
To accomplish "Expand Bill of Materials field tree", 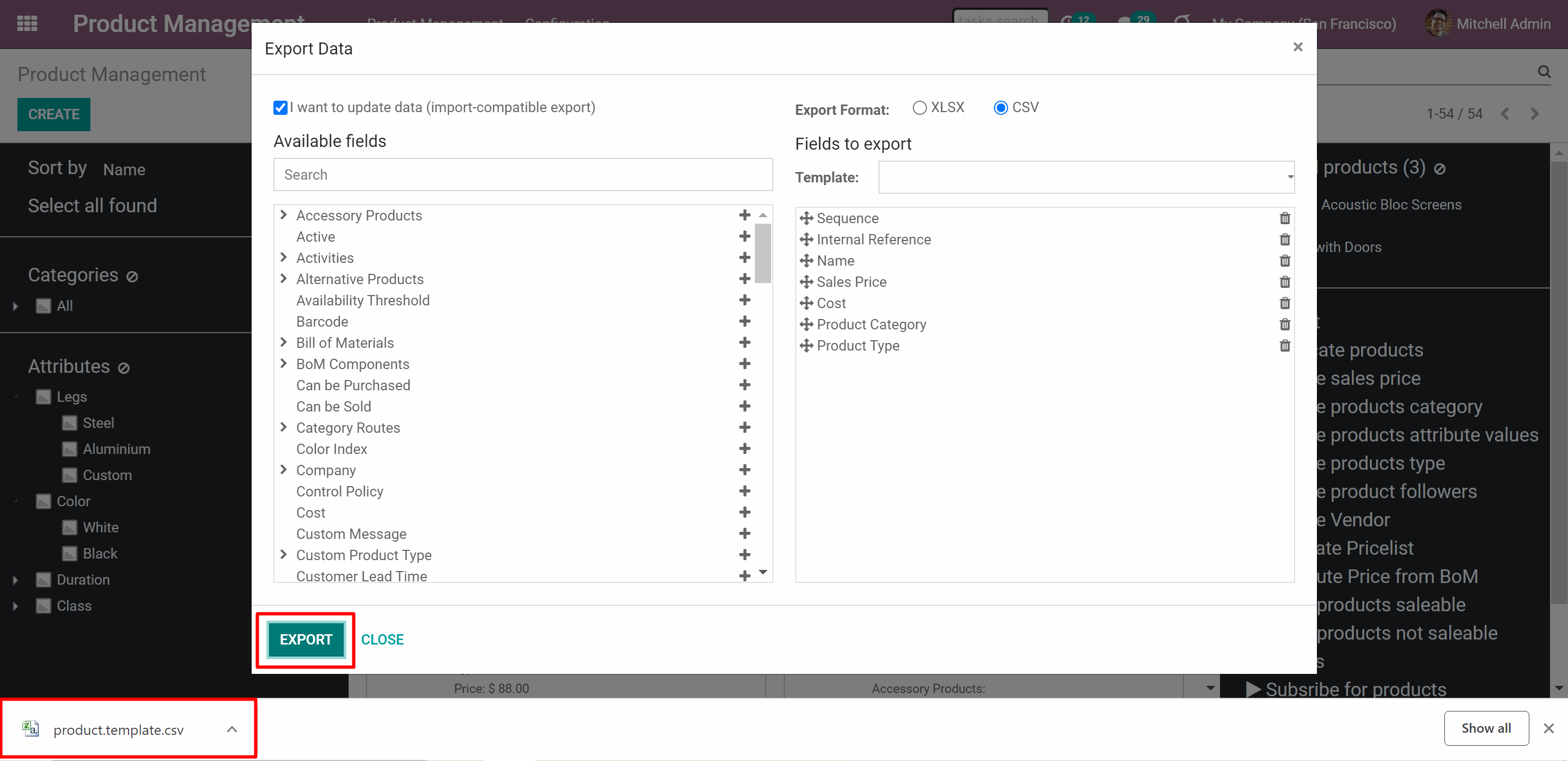I will 284,342.
